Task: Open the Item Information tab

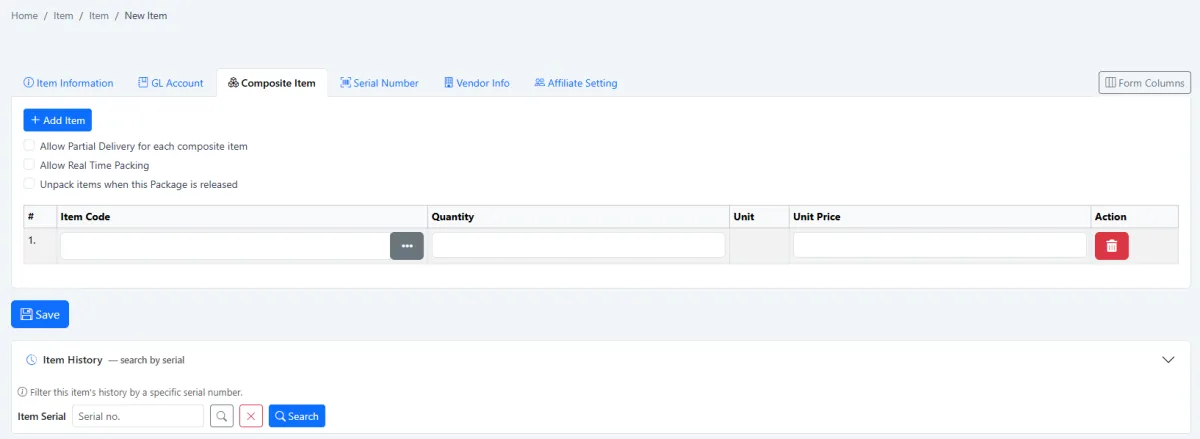Action: click(68, 83)
